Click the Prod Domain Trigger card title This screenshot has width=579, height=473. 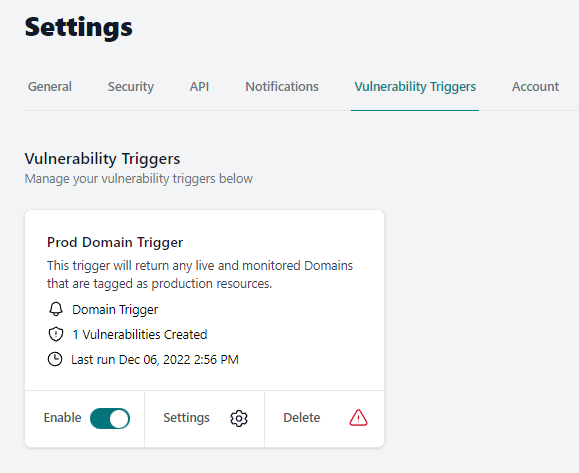pyautogui.click(x=115, y=242)
